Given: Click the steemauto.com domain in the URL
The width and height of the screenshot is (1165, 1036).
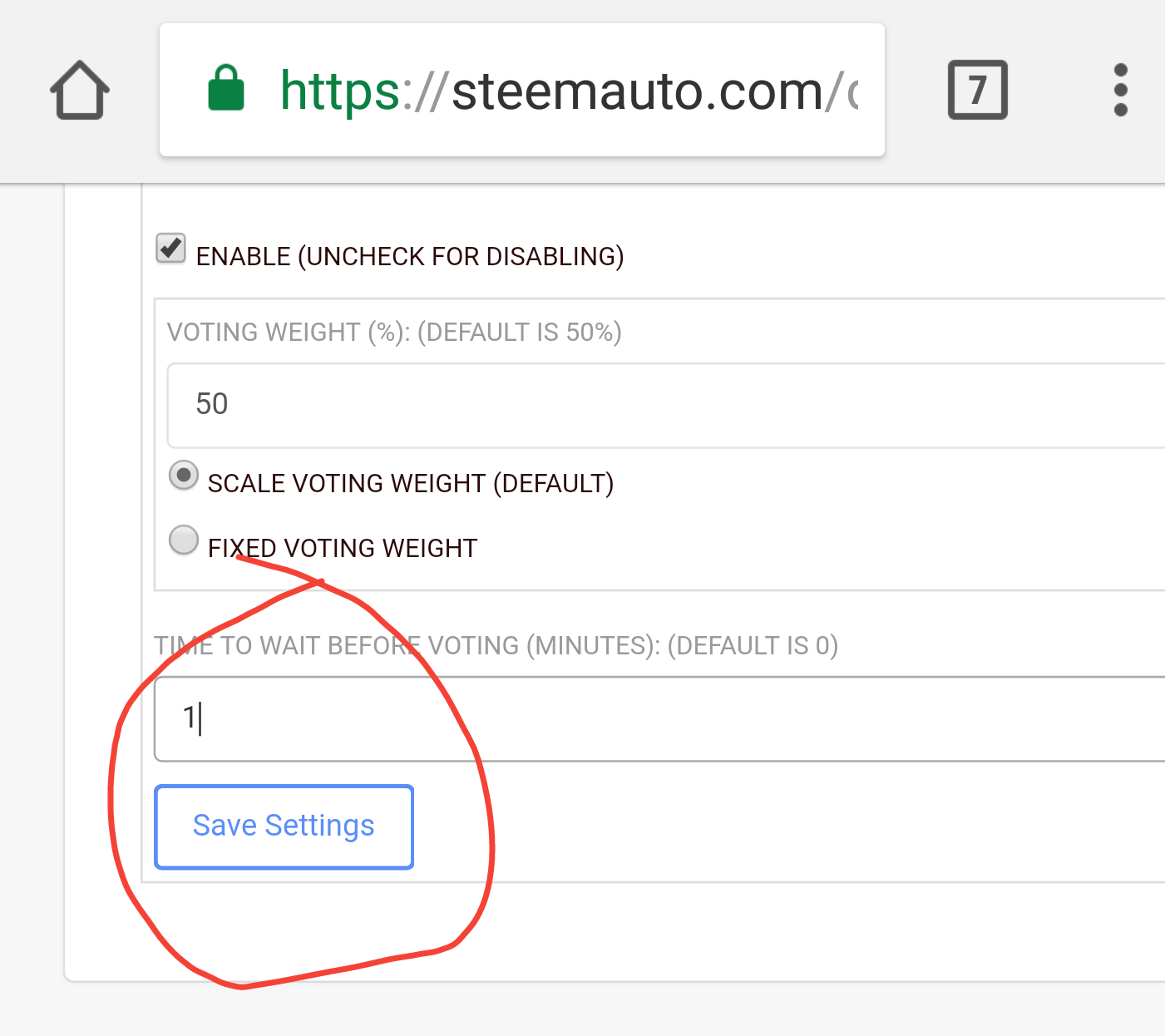Looking at the screenshot, I should pyautogui.click(x=636, y=91).
